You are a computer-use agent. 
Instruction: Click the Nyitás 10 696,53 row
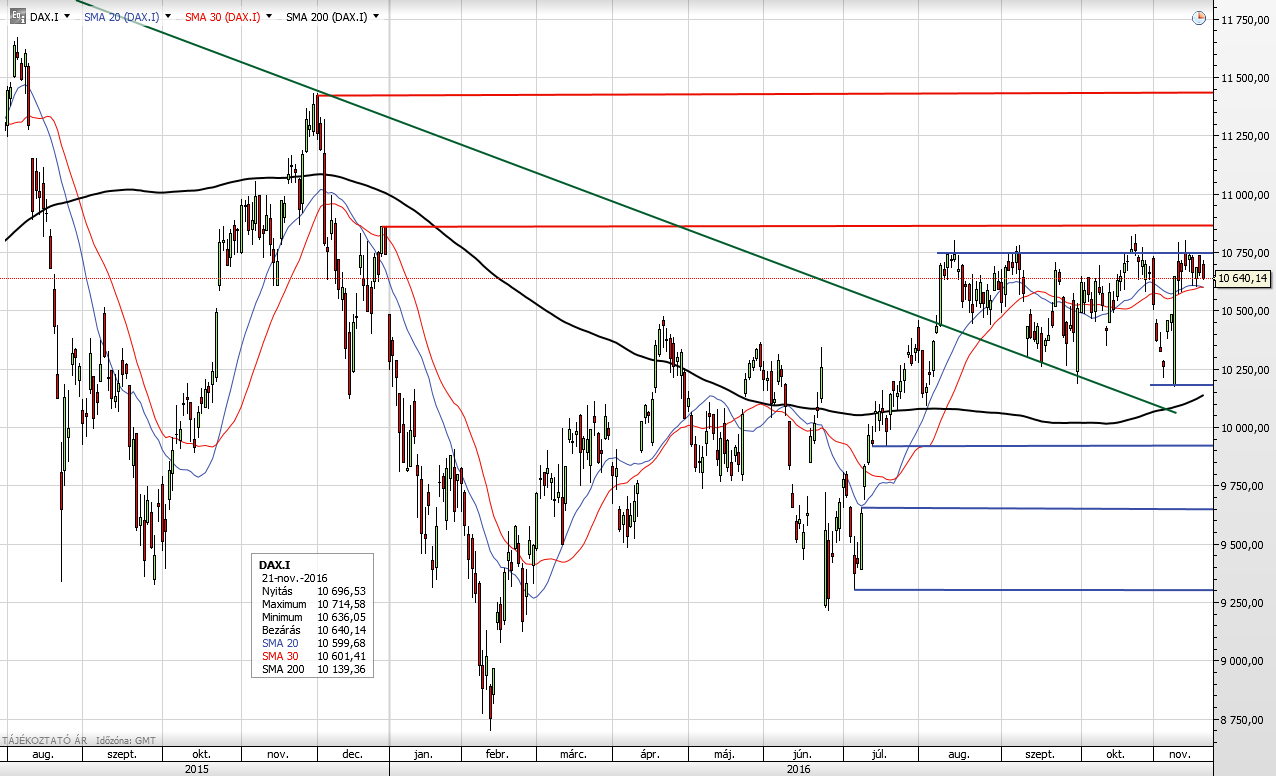(313, 591)
